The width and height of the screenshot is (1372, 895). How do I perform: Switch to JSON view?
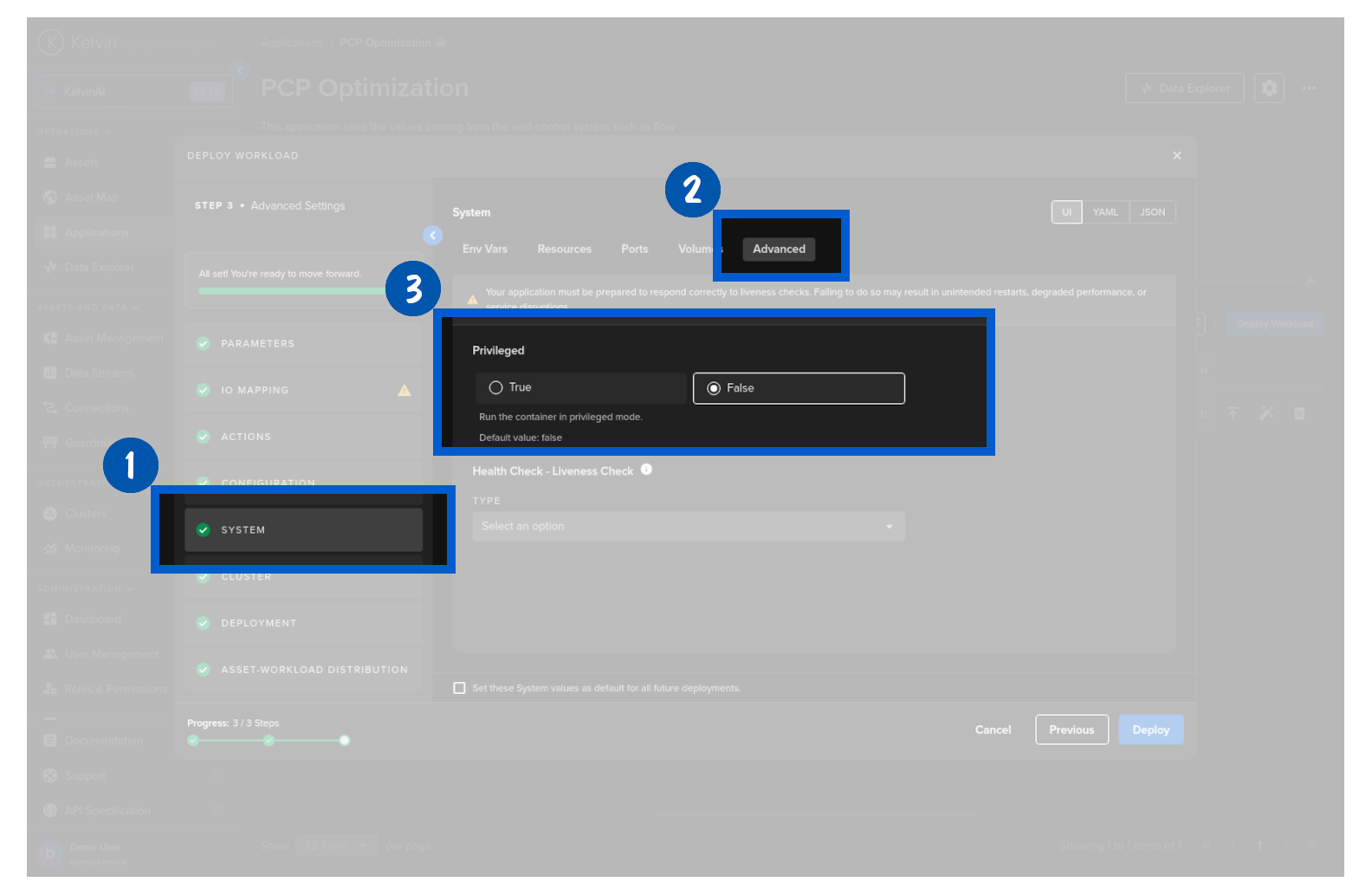pyautogui.click(x=1152, y=212)
